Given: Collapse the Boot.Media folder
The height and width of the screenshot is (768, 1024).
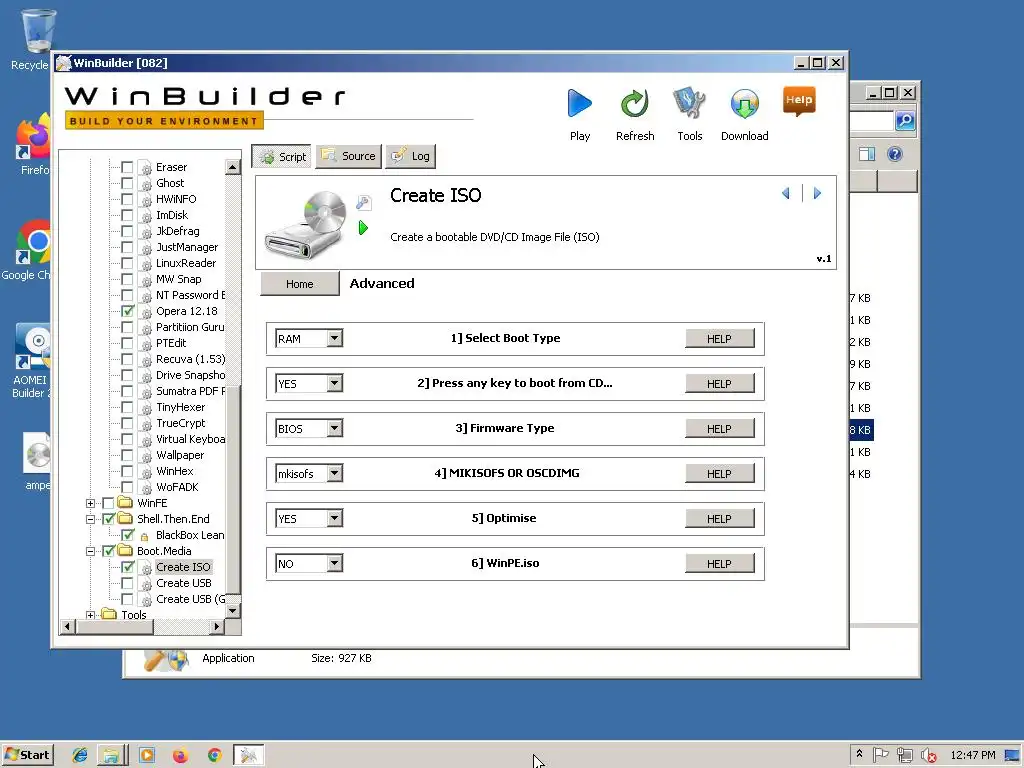Looking at the screenshot, I should click(x=90, y=551).
